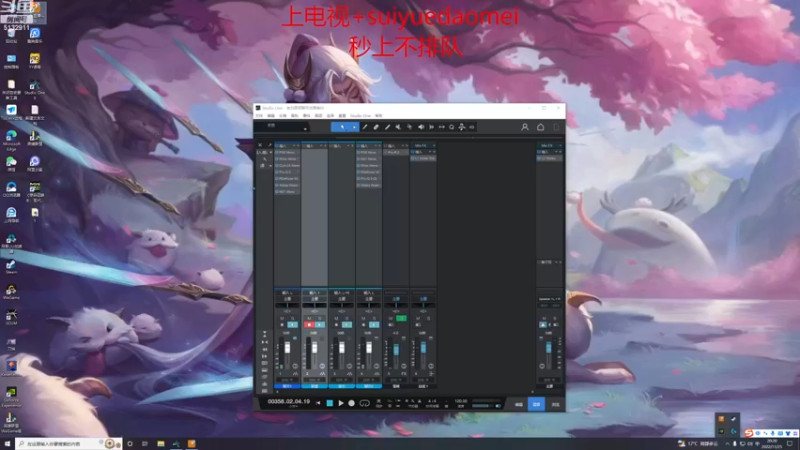Select the Listen speaker tool
This screenshot has height=450, width=800.
421,127
